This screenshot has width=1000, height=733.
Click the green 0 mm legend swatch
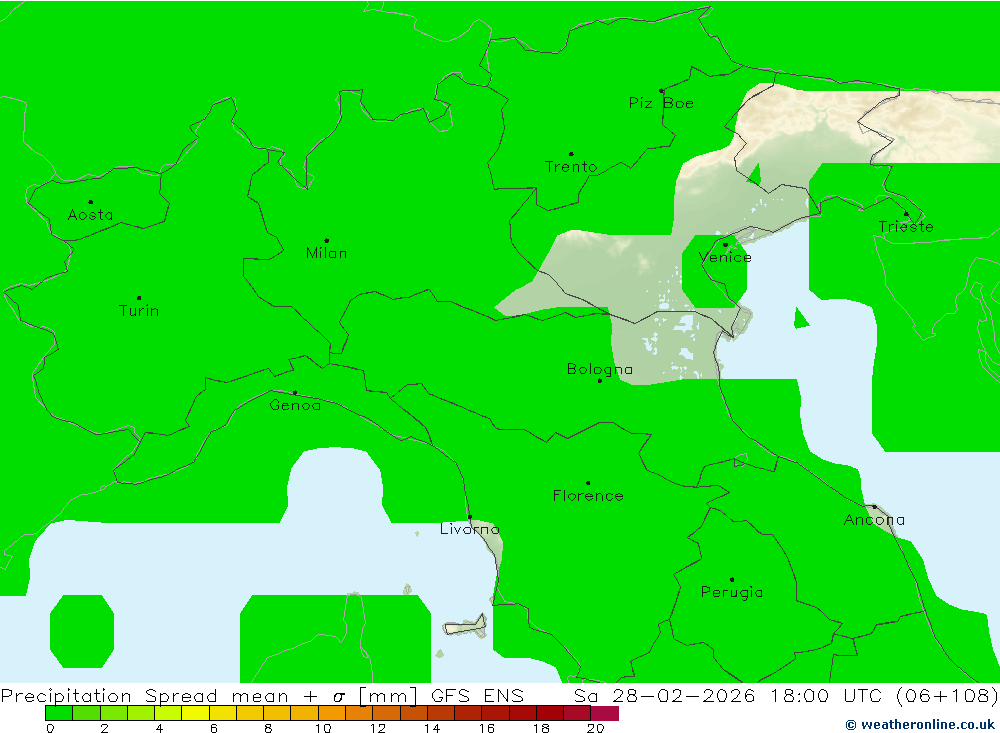tap(59, 713)
